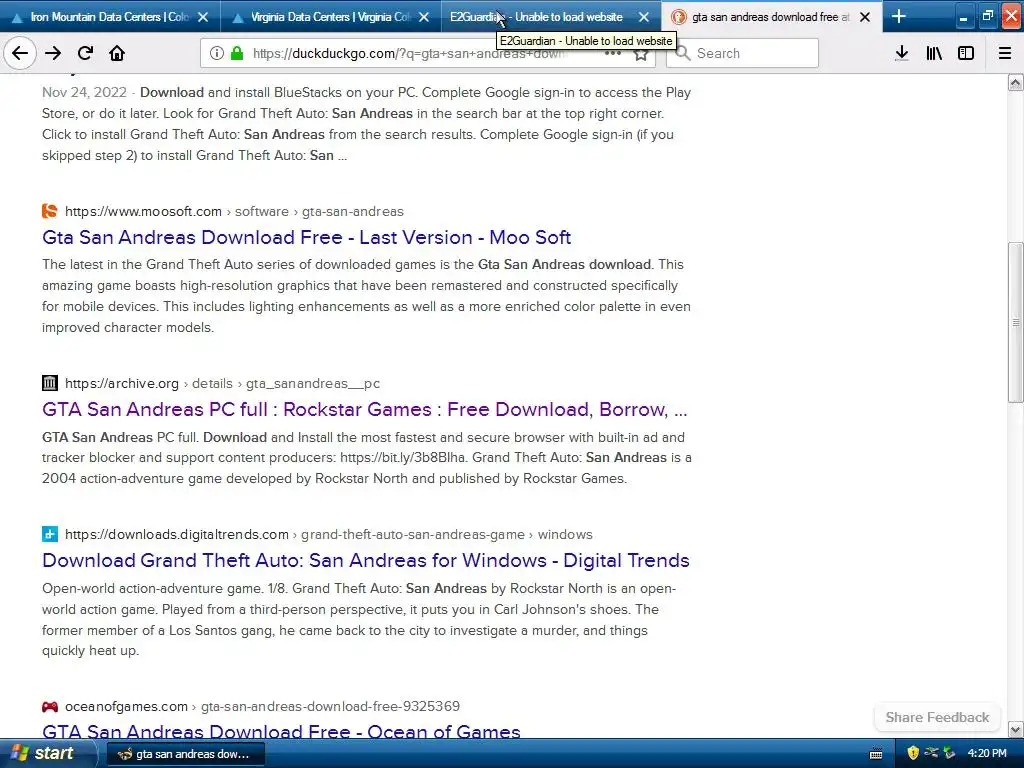
Task: Click the page scrollbar down arrow
Action: [1015, 729]
